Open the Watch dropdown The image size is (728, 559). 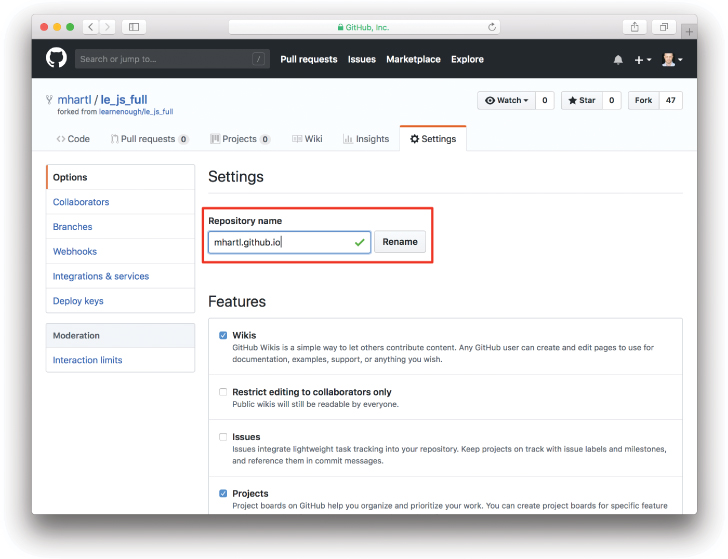506,100
